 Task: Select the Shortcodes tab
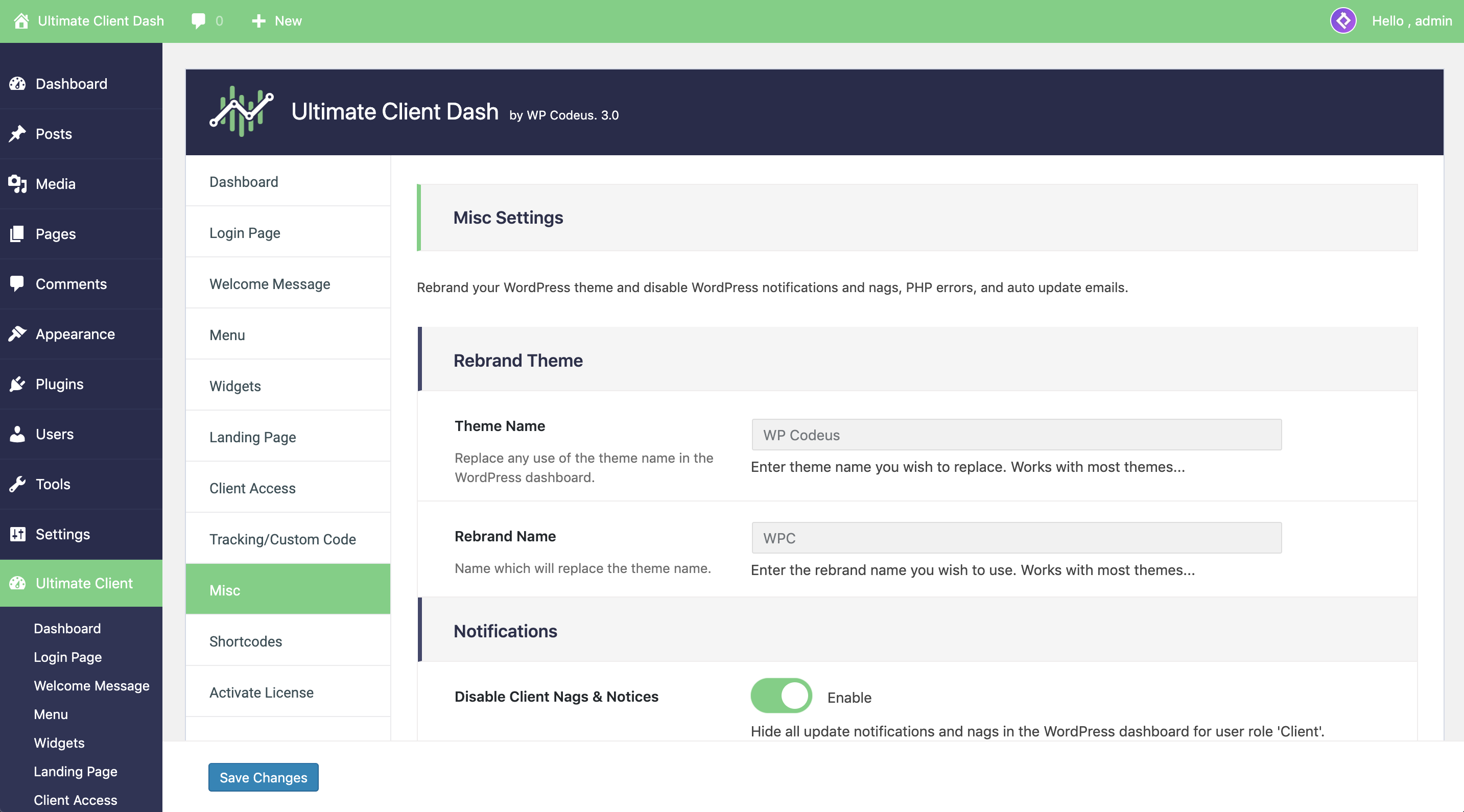pyautogui.click(x=246, y=641)
